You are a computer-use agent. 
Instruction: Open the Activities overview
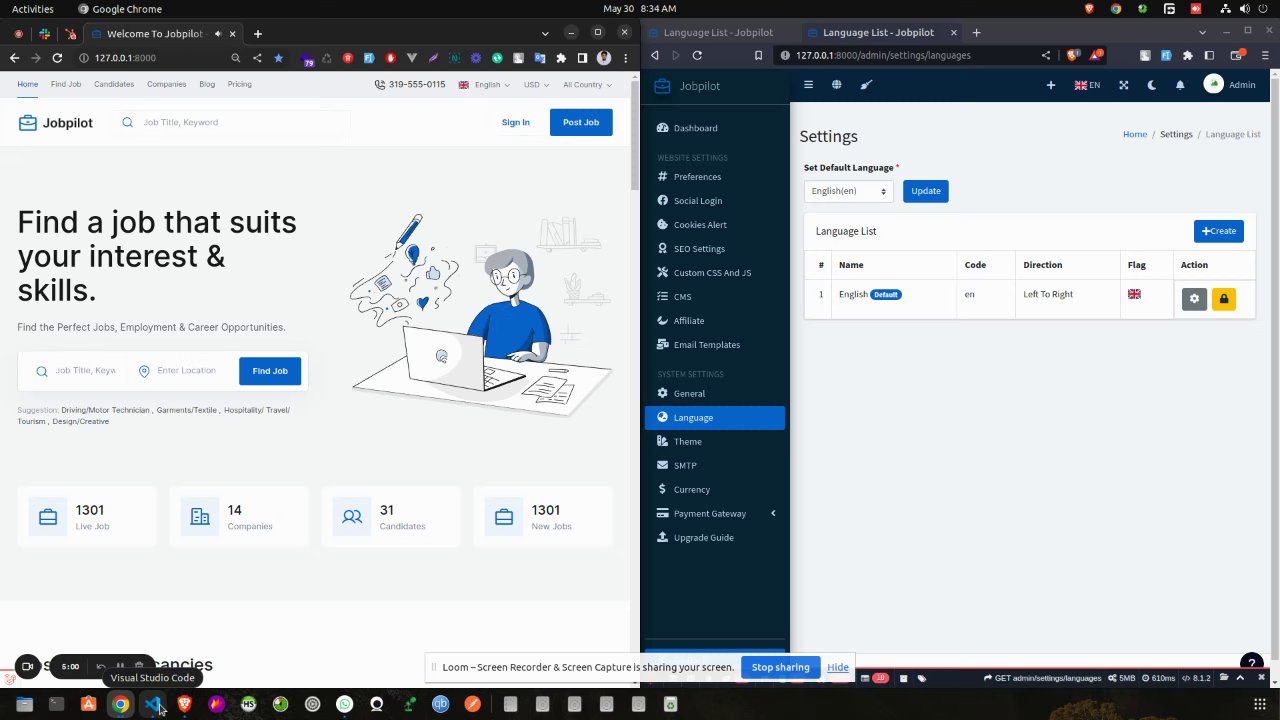point(33,9)
